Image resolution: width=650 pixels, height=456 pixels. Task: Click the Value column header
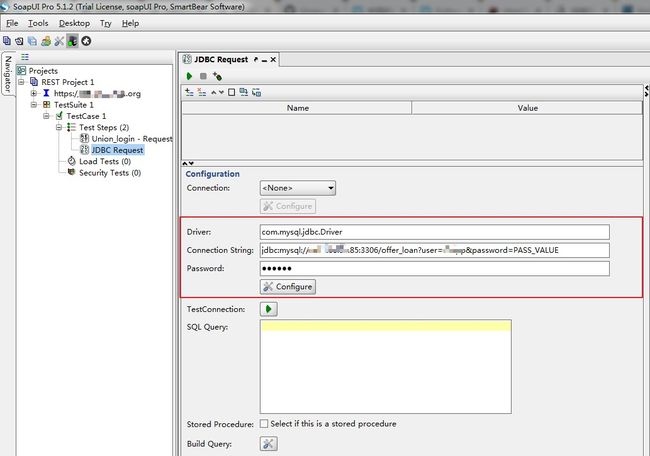point(527,108)
